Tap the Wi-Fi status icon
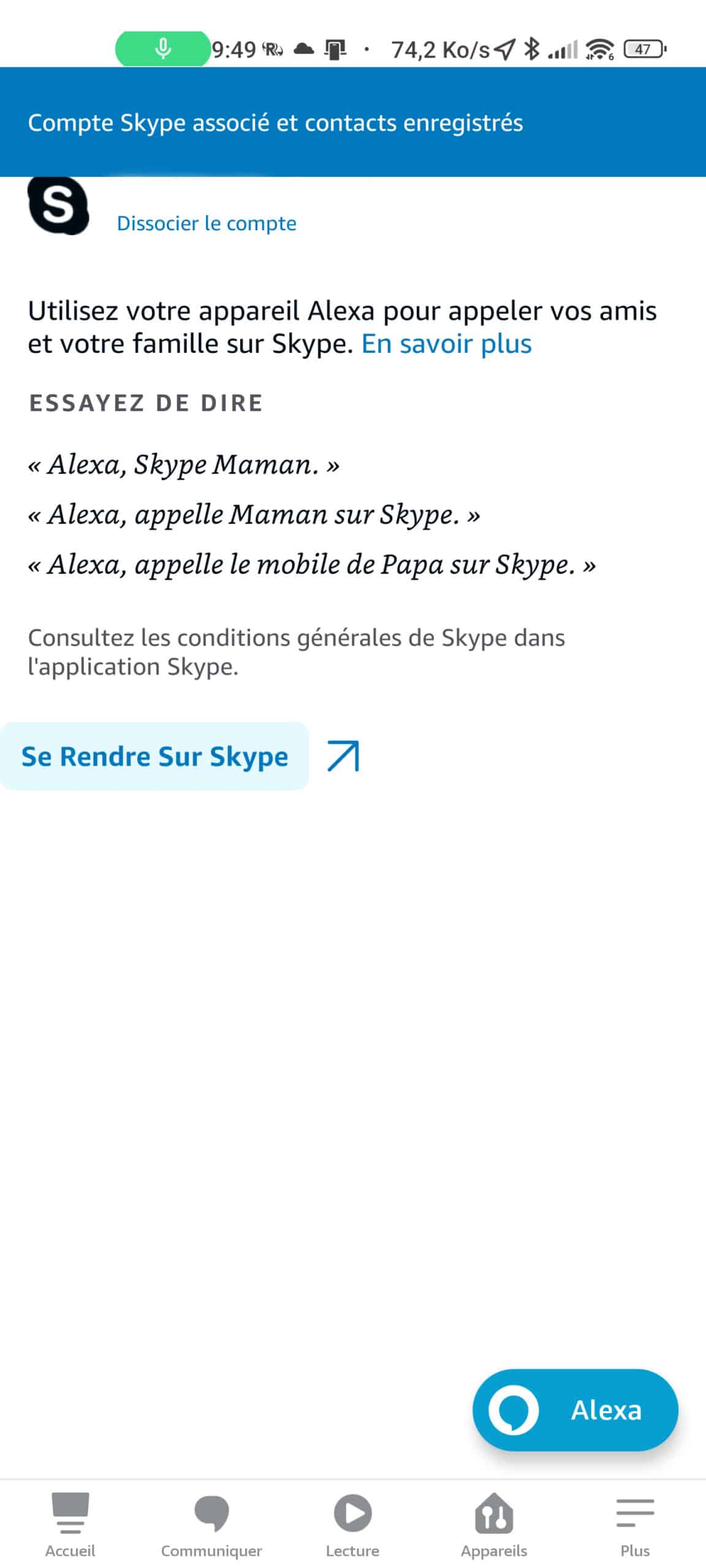 point(600,48)
